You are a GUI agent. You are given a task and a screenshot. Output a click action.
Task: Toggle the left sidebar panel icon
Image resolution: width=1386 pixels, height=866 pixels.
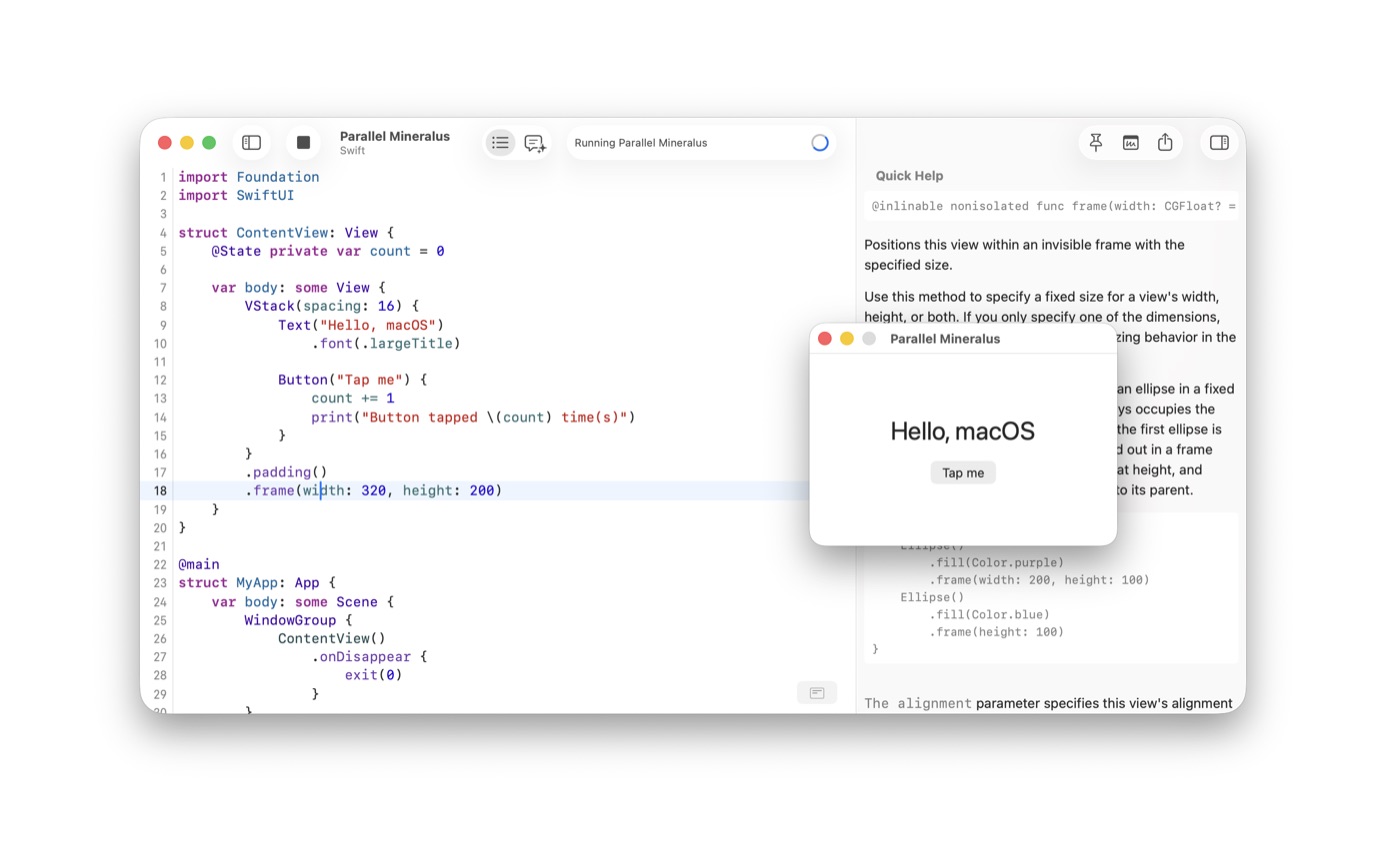(x=252, y=143)
